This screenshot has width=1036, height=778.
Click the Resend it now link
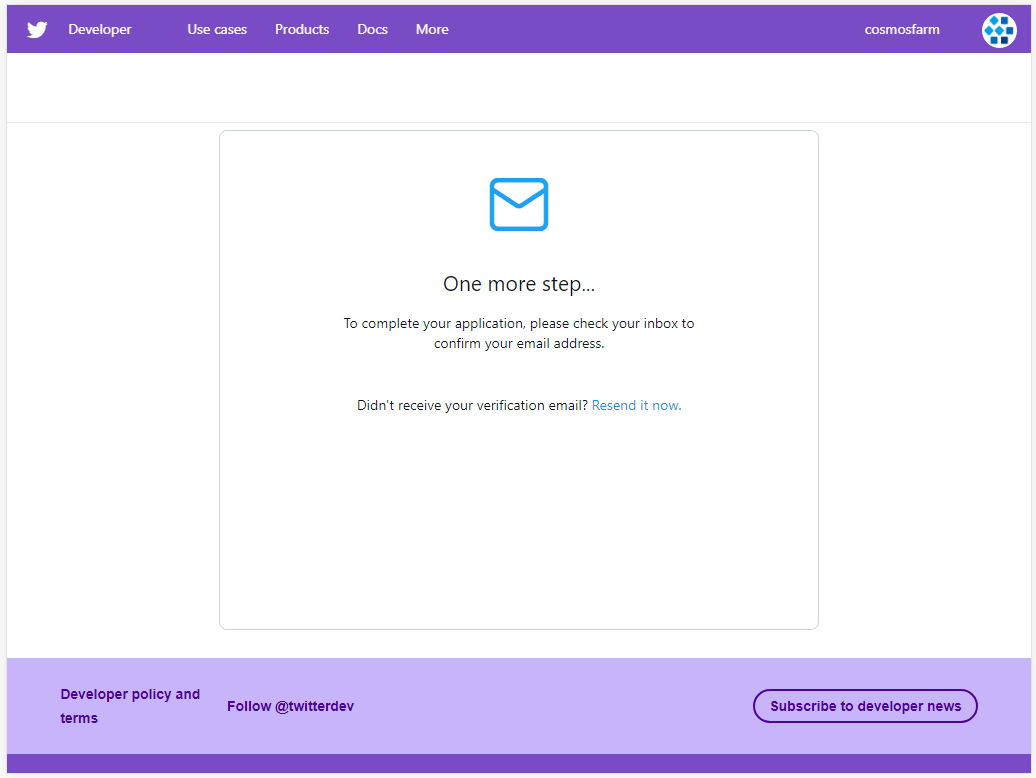[636, 406]
